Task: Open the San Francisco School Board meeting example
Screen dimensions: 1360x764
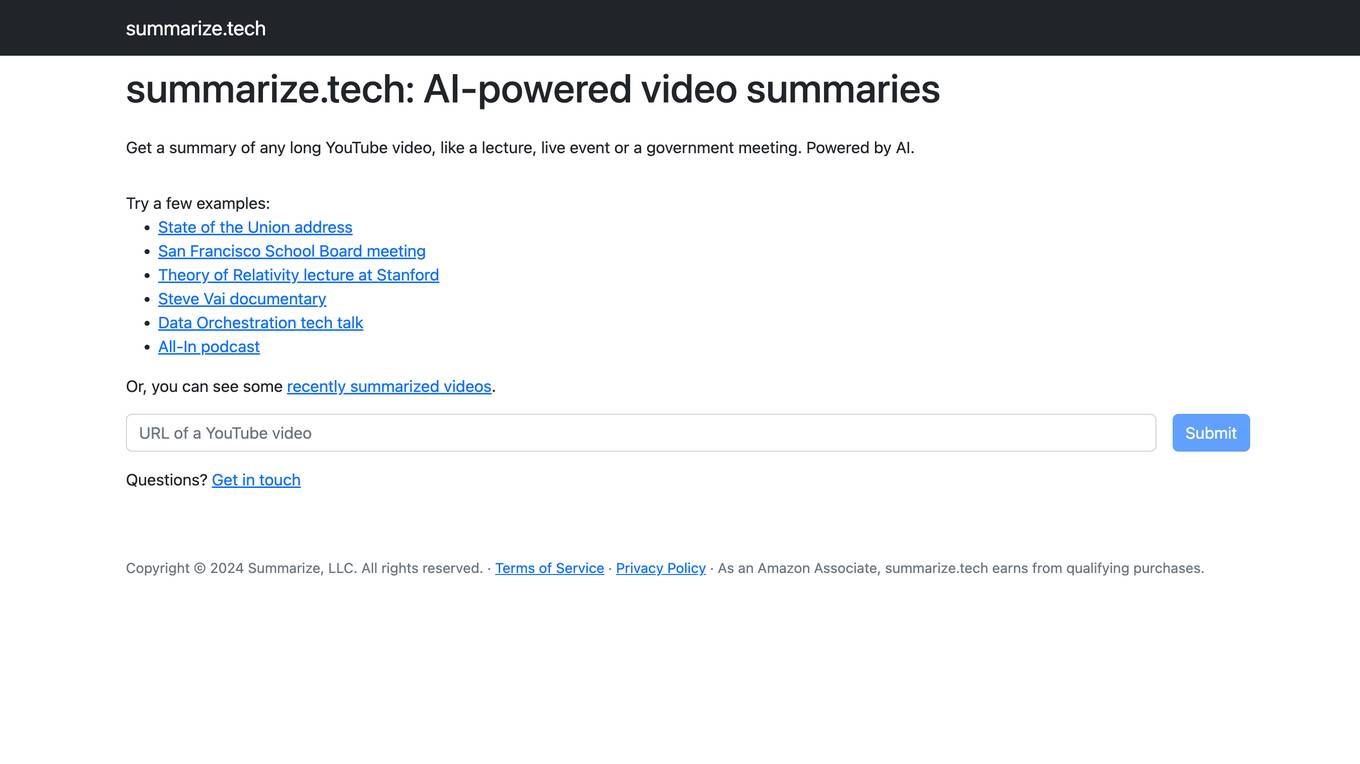Action: click(x=292, y=251)
